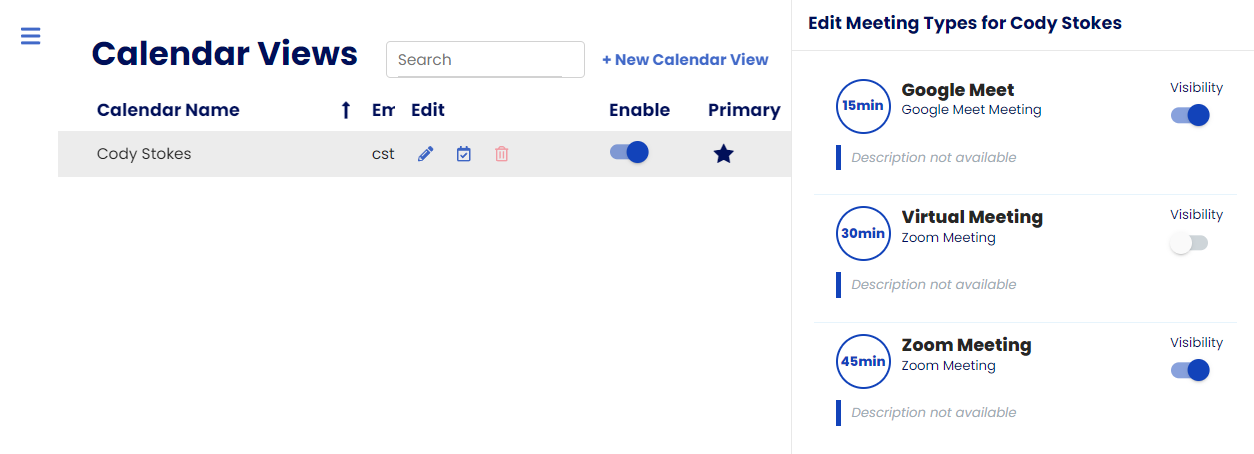Toggle Enable switch for Cody Stokes

coord(629,152)
